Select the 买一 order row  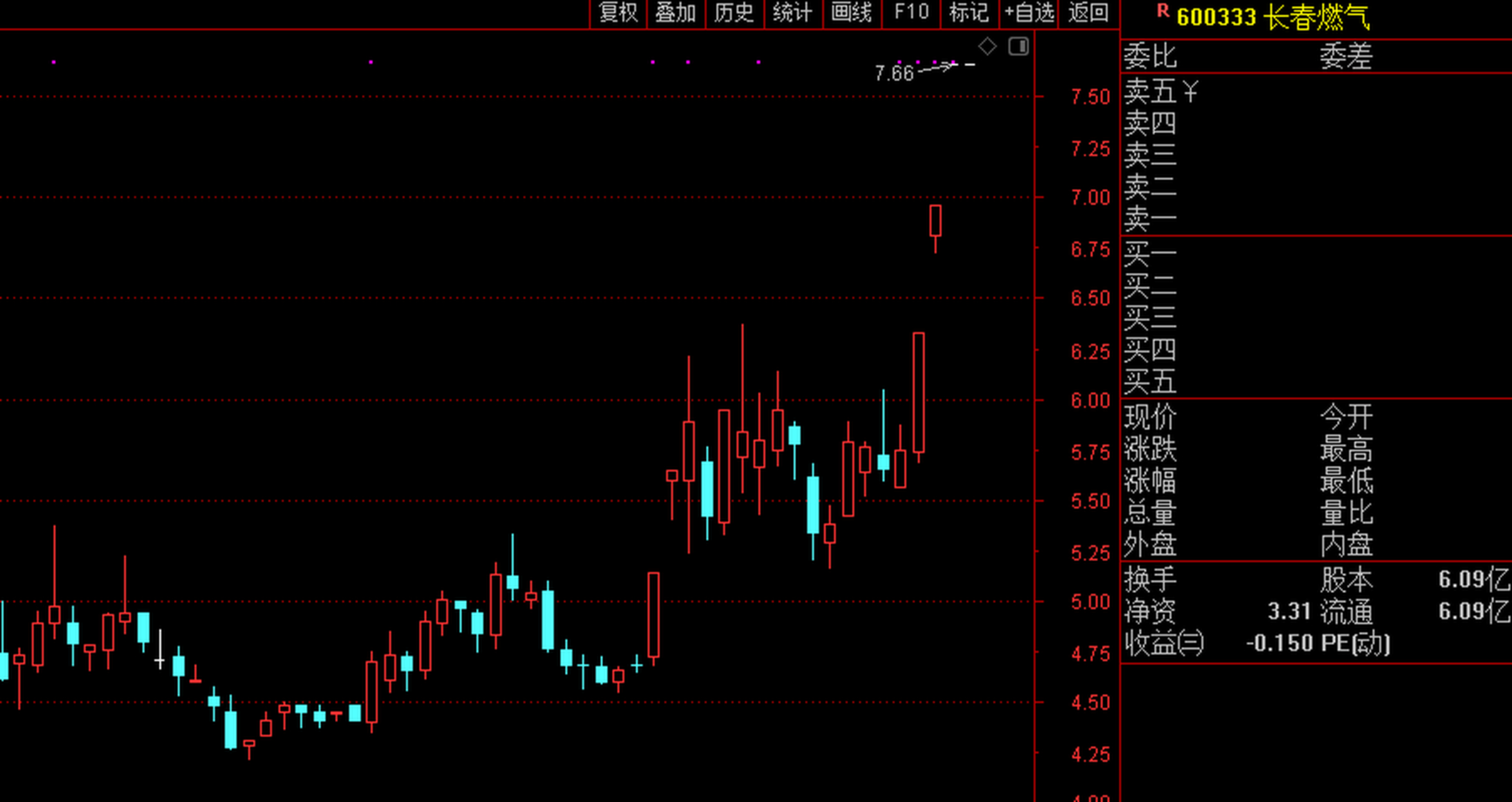coord(1316,254)
